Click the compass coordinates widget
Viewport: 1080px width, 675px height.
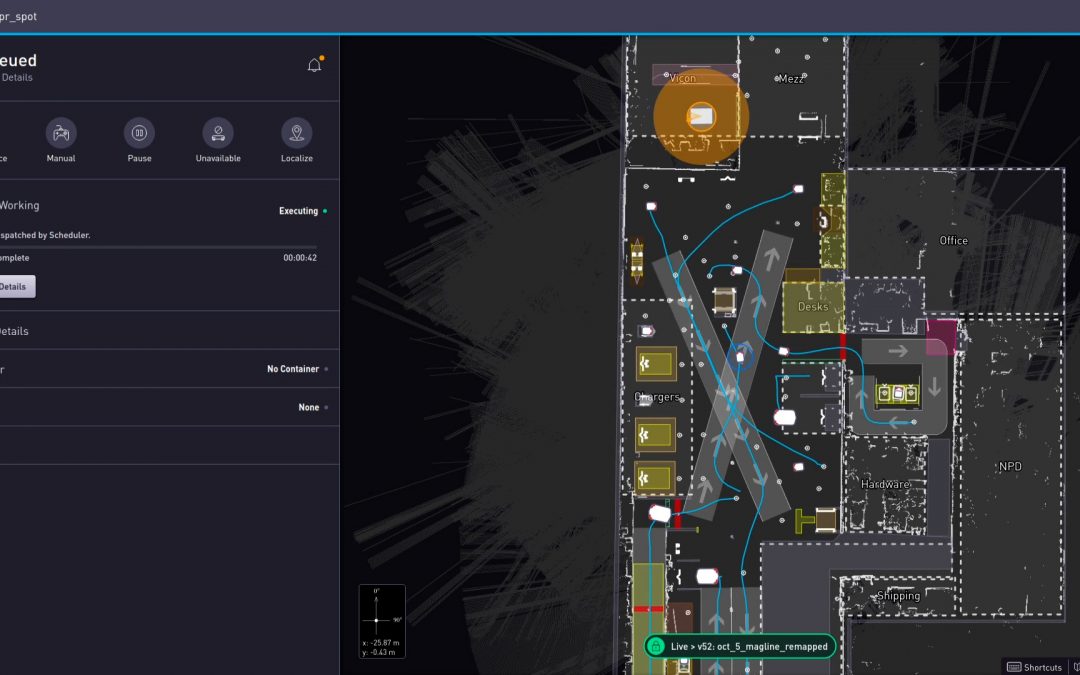(x=382, y=621)
